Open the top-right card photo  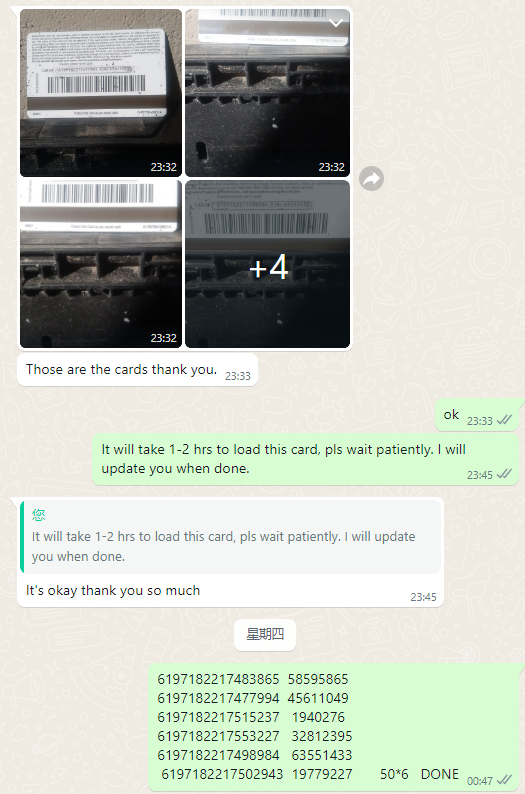pyautogui.click(x=267, y=93)
